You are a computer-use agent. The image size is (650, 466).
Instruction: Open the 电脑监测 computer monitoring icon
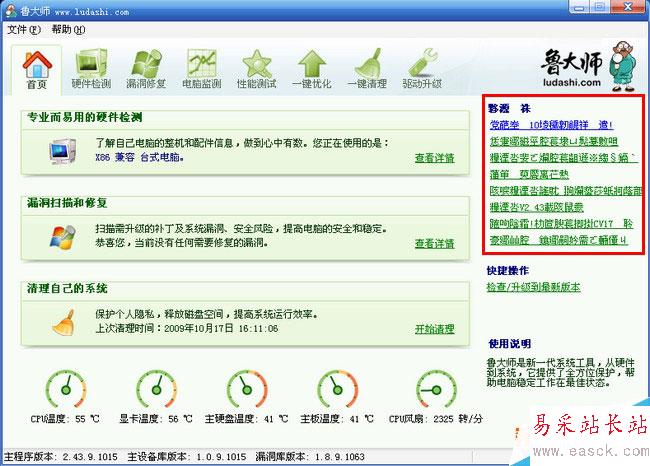201,63
